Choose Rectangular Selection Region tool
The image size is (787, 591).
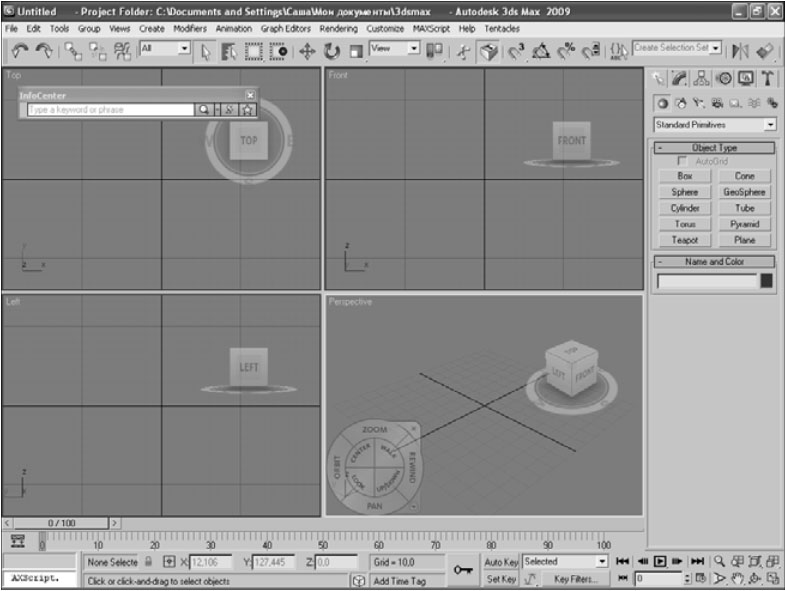click(253, 51)
